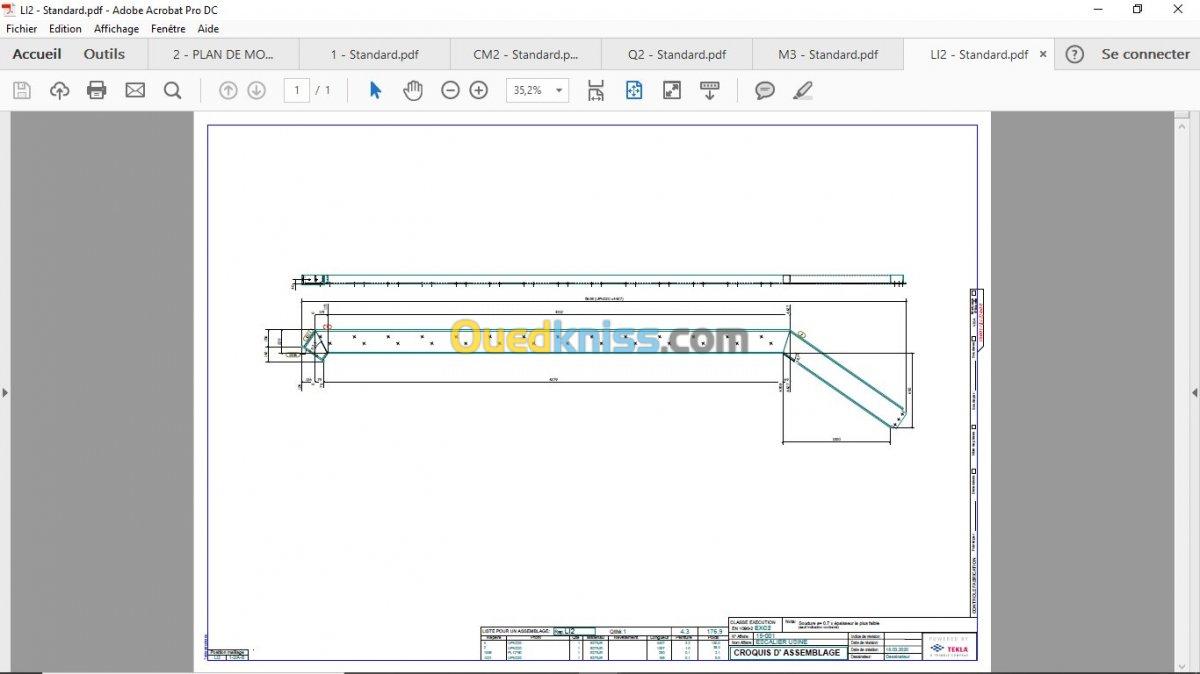The width and height of the screenshot is (1200, 674).
Task: Open the 2 - PLAN DE MO... tab
Action: click(x=223, y=55)
